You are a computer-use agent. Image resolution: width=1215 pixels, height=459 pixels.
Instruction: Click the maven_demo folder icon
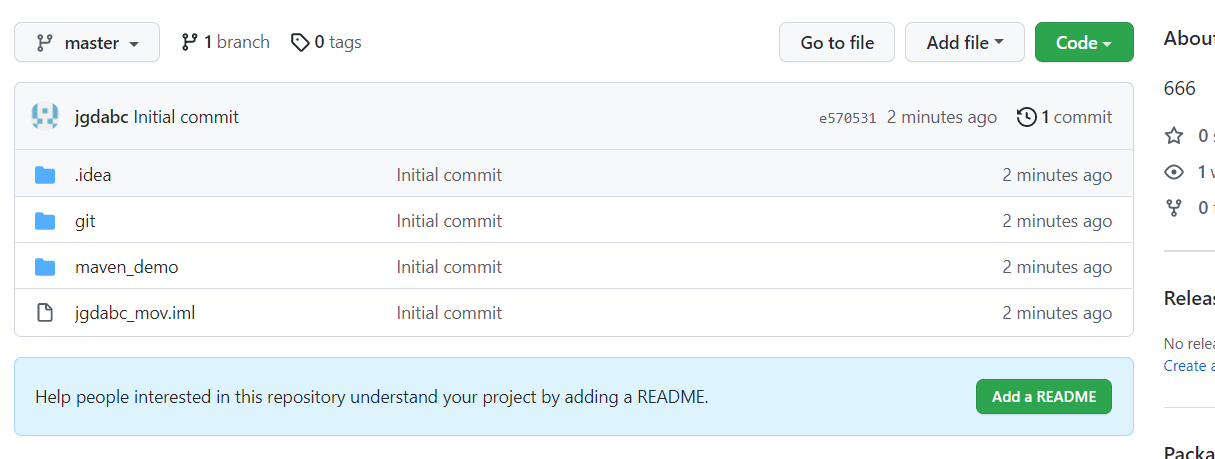pyautogui.click(x=45, y=267)
